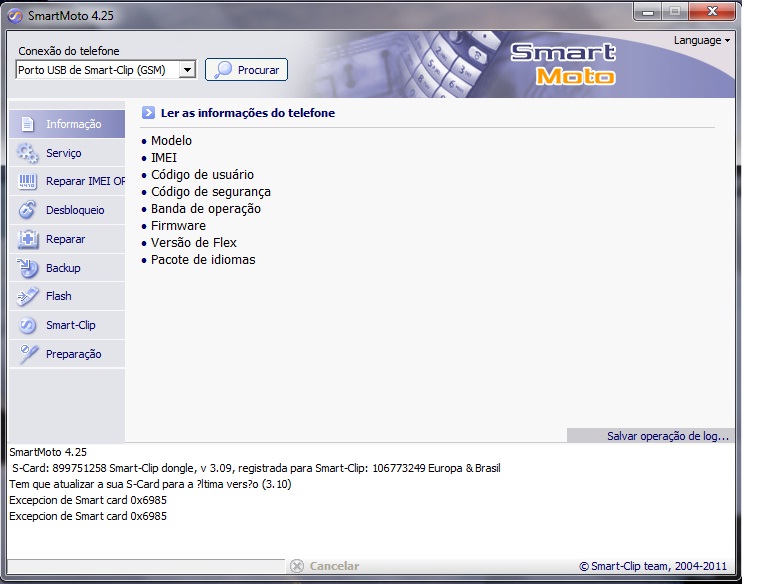Select the Código de segurança entry
The height and width of the screenshot is (584, 768).
point(211,192)
